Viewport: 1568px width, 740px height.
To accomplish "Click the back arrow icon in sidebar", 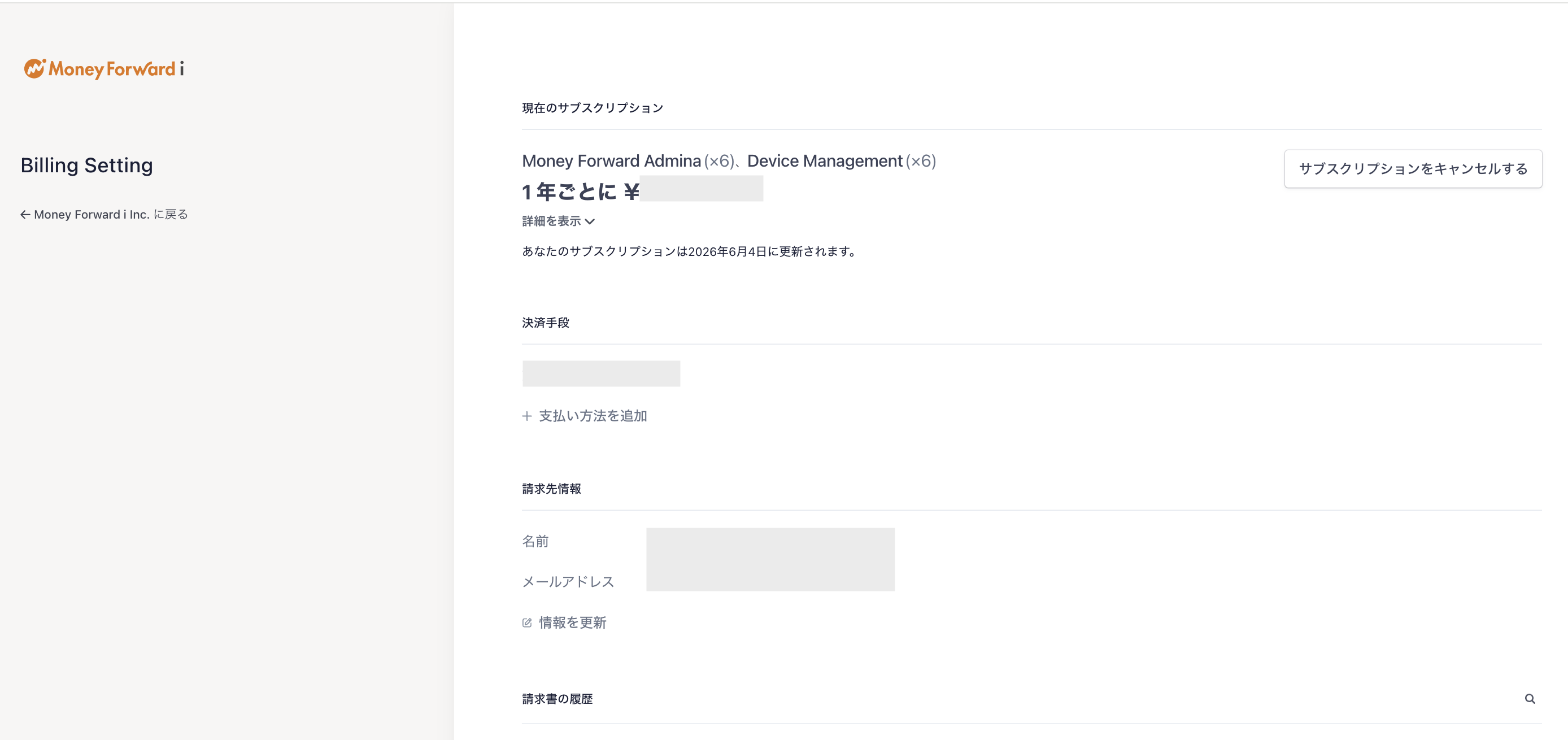I will pos(25,215).
